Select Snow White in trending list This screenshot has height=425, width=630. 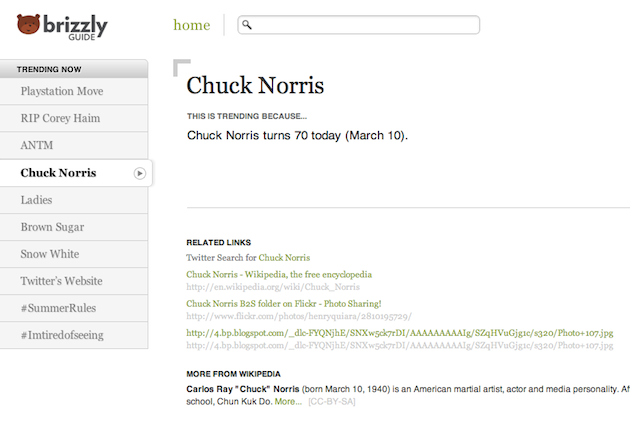[x=50, y=254]
